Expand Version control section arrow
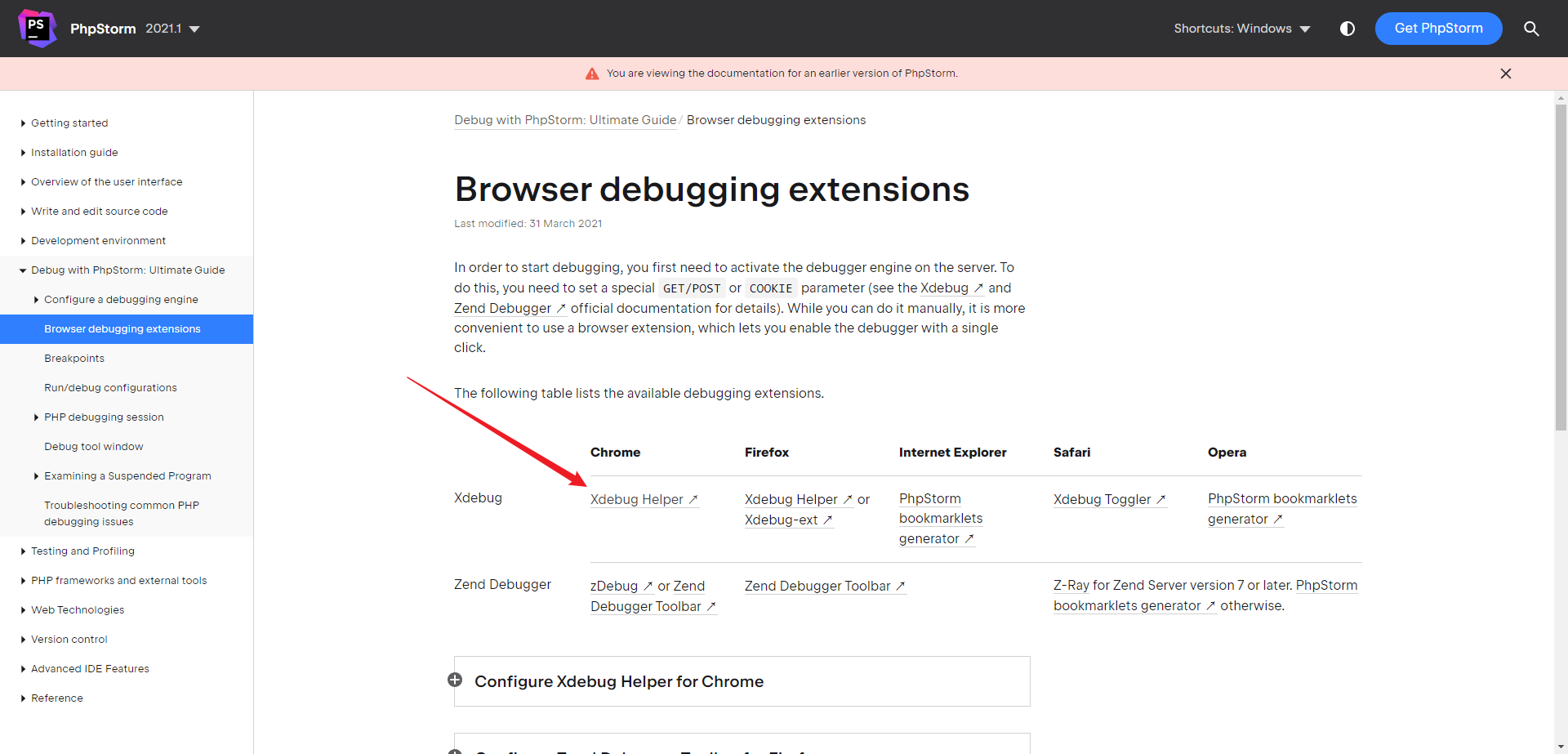The width and height of the screenshot is (1568, 754). 23,640
